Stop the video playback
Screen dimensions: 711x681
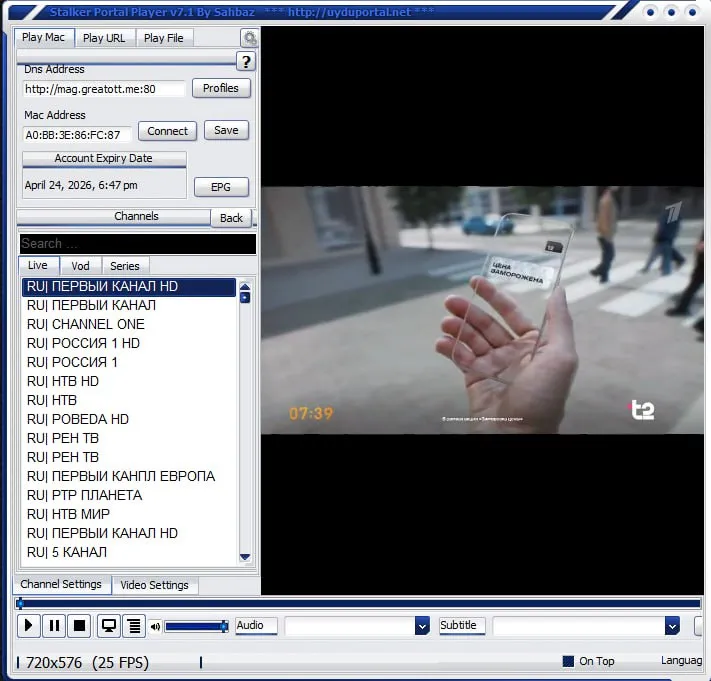coord(79,626)
